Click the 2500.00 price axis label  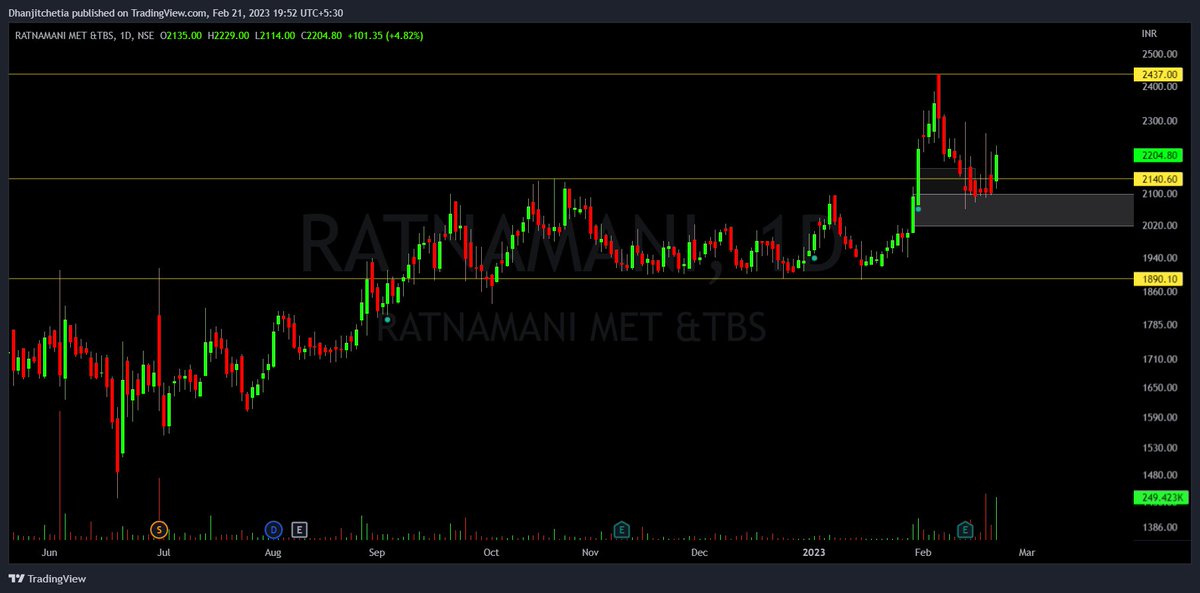[1157, 54]
